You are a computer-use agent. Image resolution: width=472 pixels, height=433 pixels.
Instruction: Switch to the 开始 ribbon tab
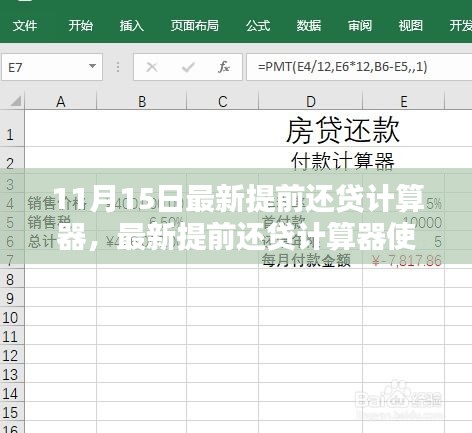pos(80,25)
